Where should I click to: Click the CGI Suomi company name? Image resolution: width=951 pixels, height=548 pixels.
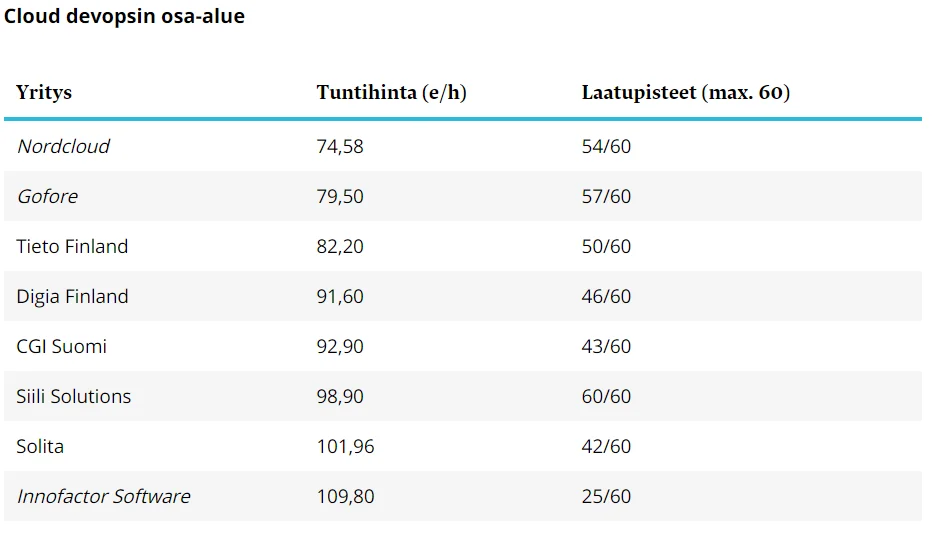click(61, 346)
